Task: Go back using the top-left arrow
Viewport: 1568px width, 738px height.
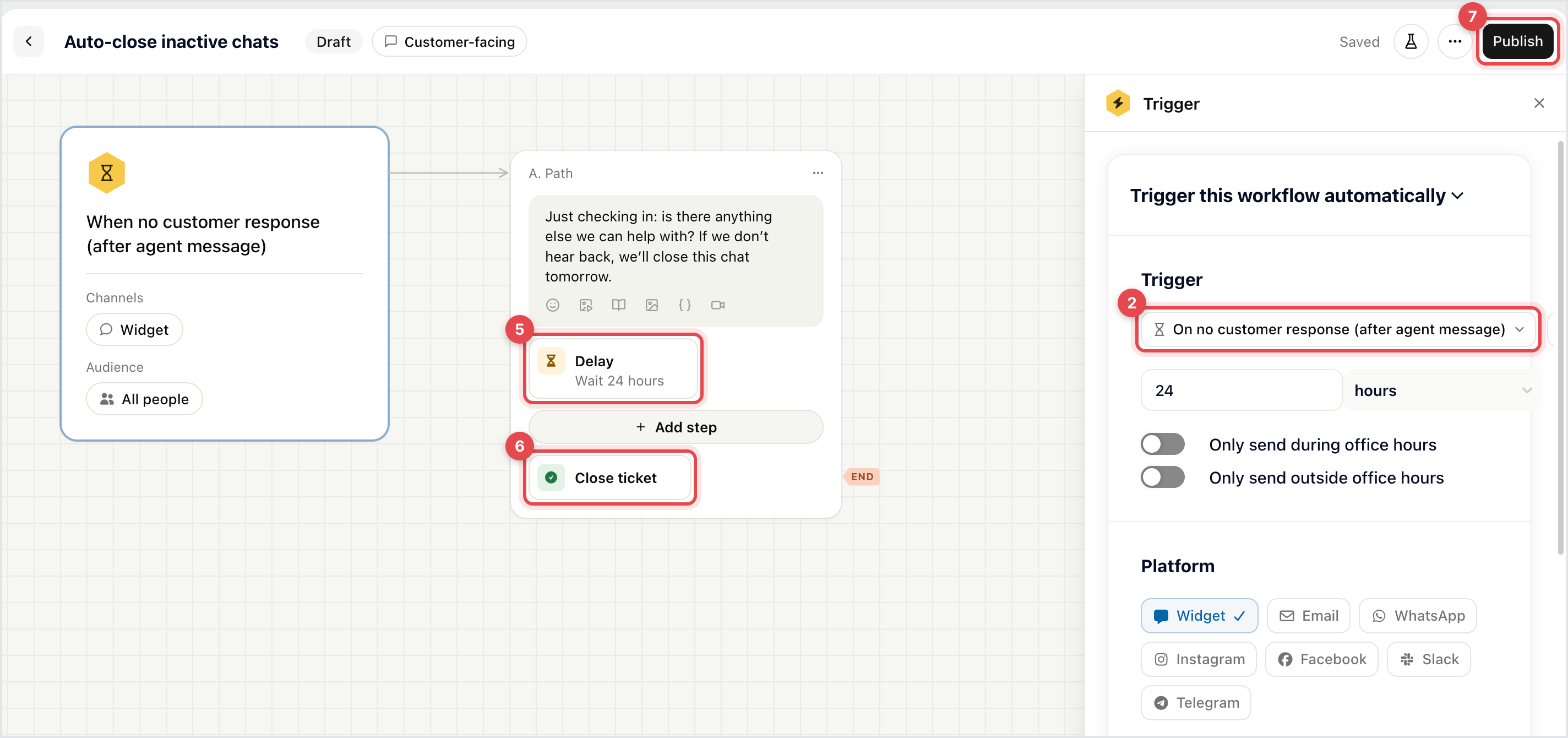Action: click(x=28, y=42)
